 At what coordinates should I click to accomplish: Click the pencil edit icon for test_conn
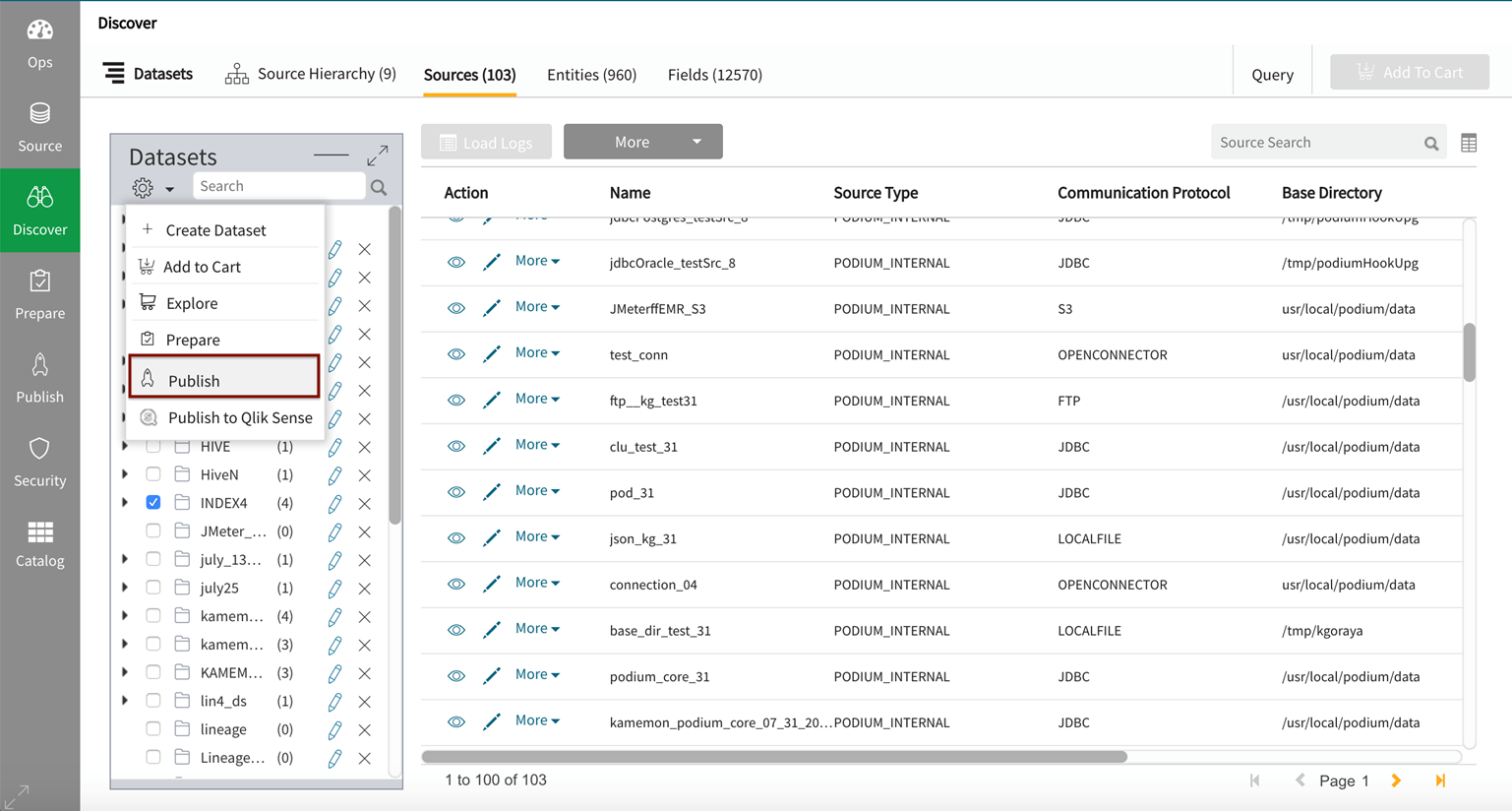492,354
